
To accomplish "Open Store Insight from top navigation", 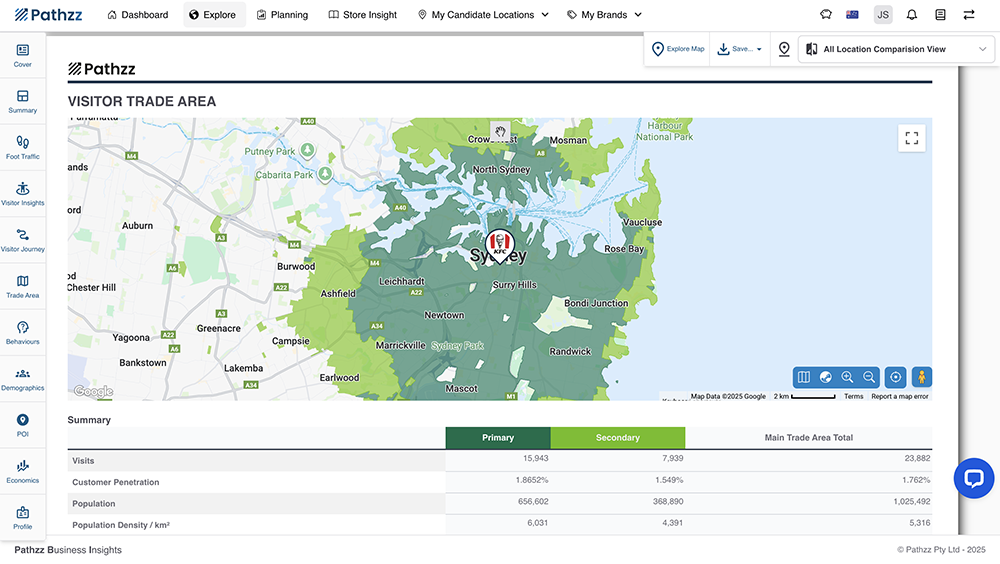I will coord(362,15).
